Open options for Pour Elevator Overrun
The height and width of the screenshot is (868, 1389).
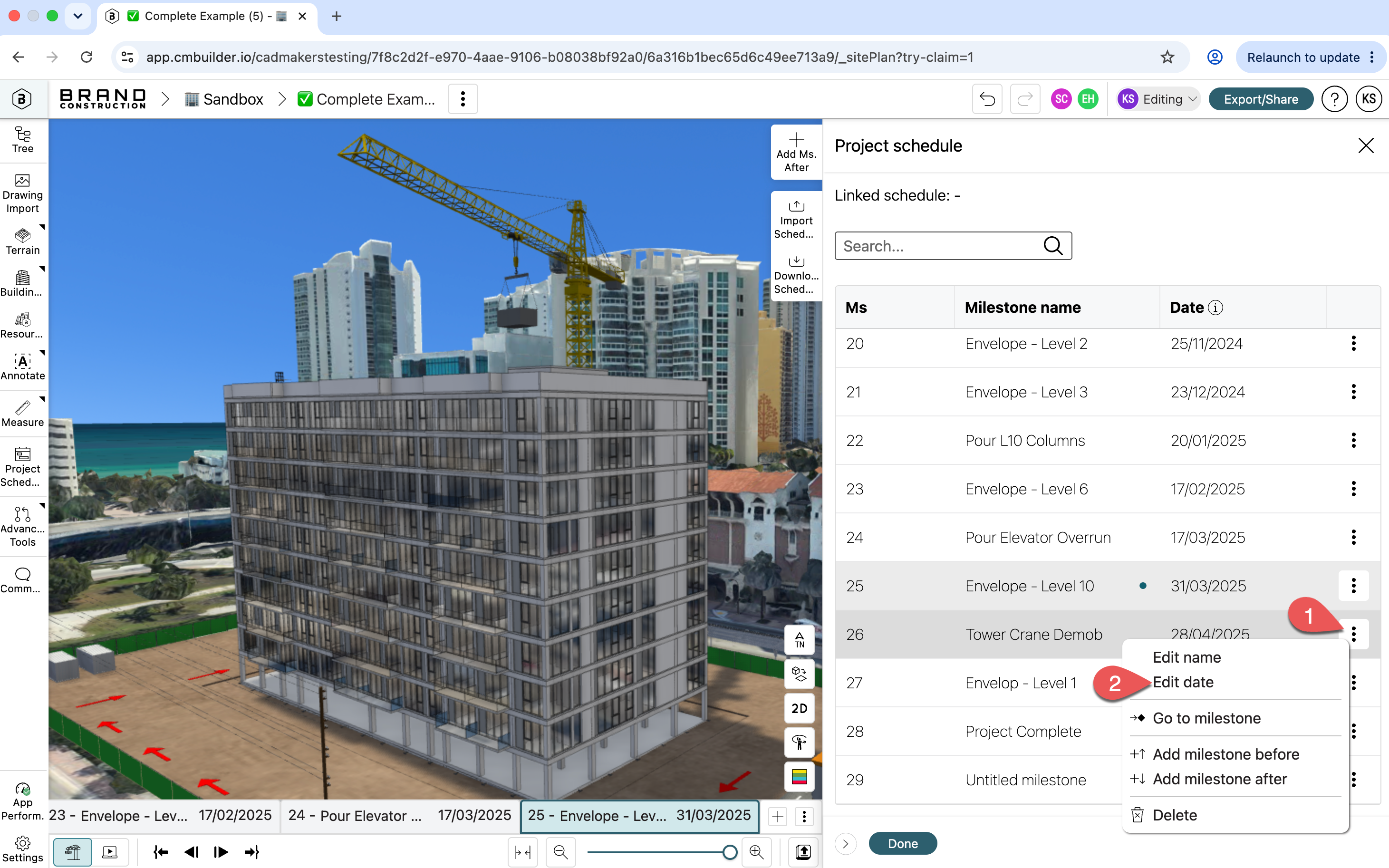point(1353,537)
